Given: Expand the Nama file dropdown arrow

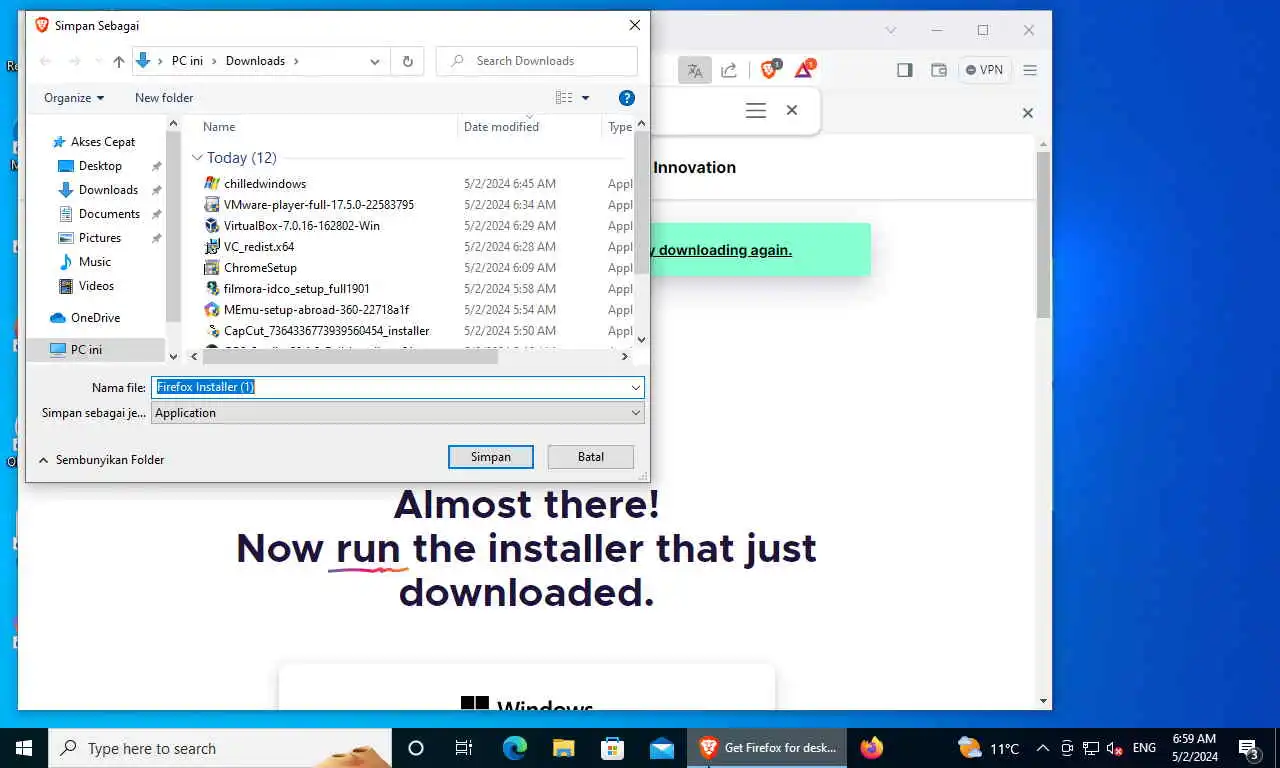Looking at the screenshot, I should [635, 387].
